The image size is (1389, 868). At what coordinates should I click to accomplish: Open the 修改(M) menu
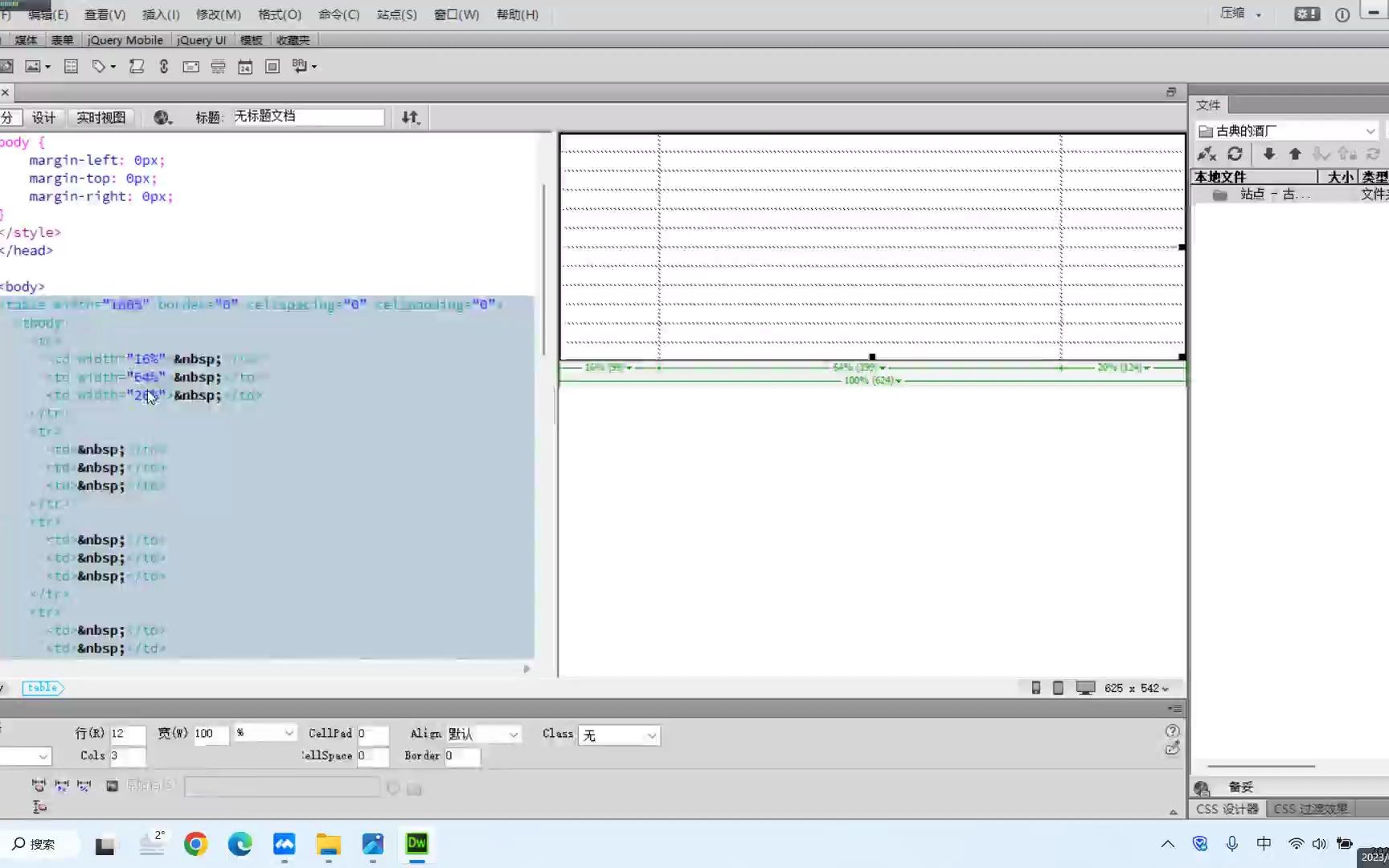(x=219, y=14)
